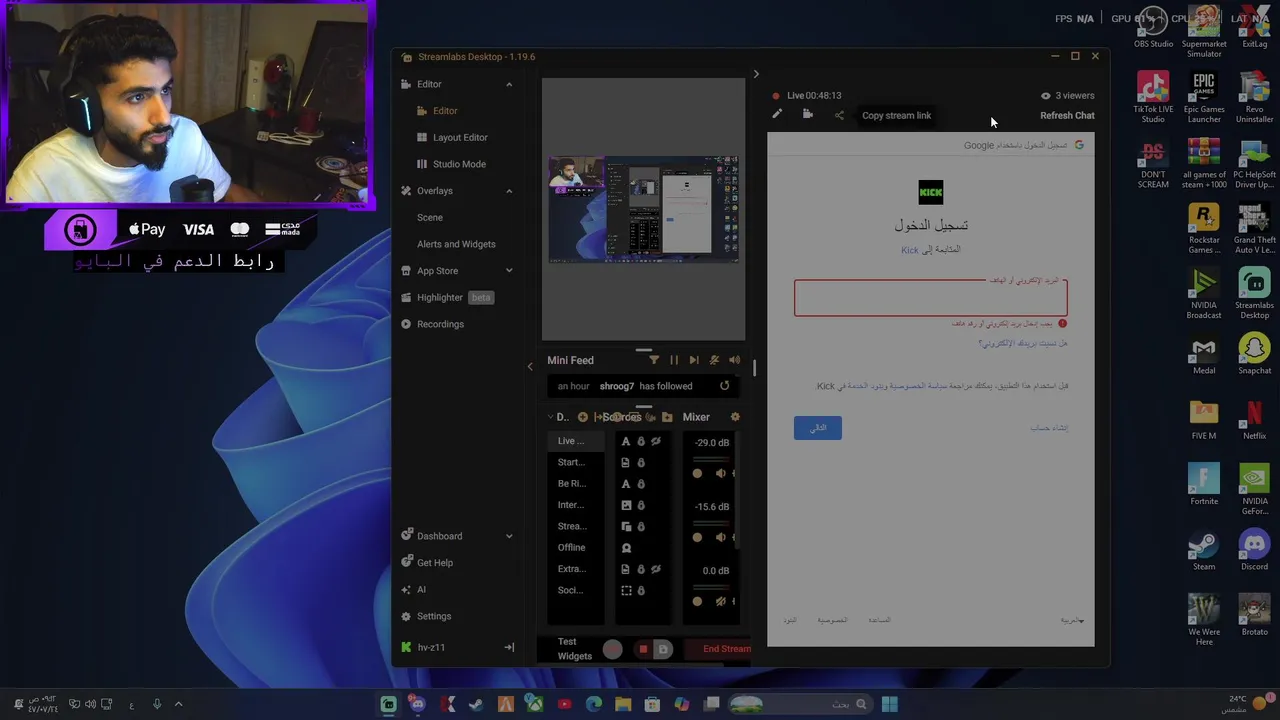The width and height of the screenshot is (1280, 720).
Task: Adjust the -15.6 dB volume slider
Action: click(697, 537)
